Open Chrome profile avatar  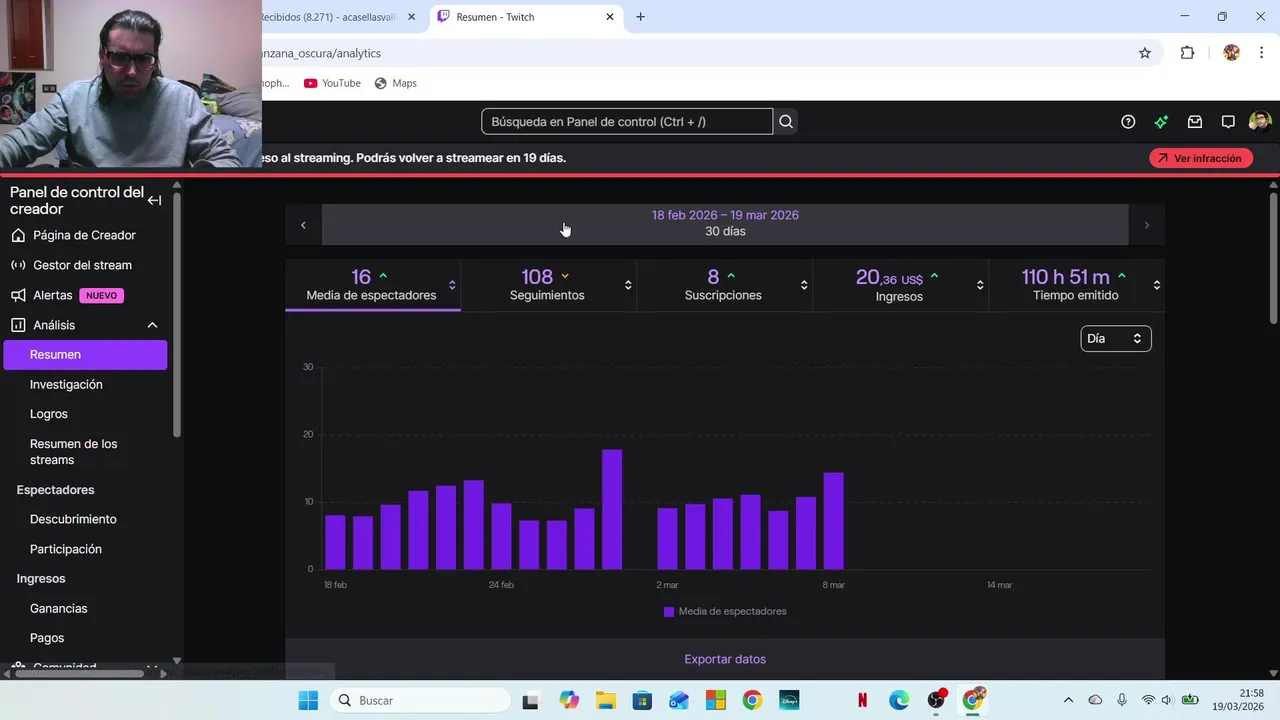[x=1231, y=53]
